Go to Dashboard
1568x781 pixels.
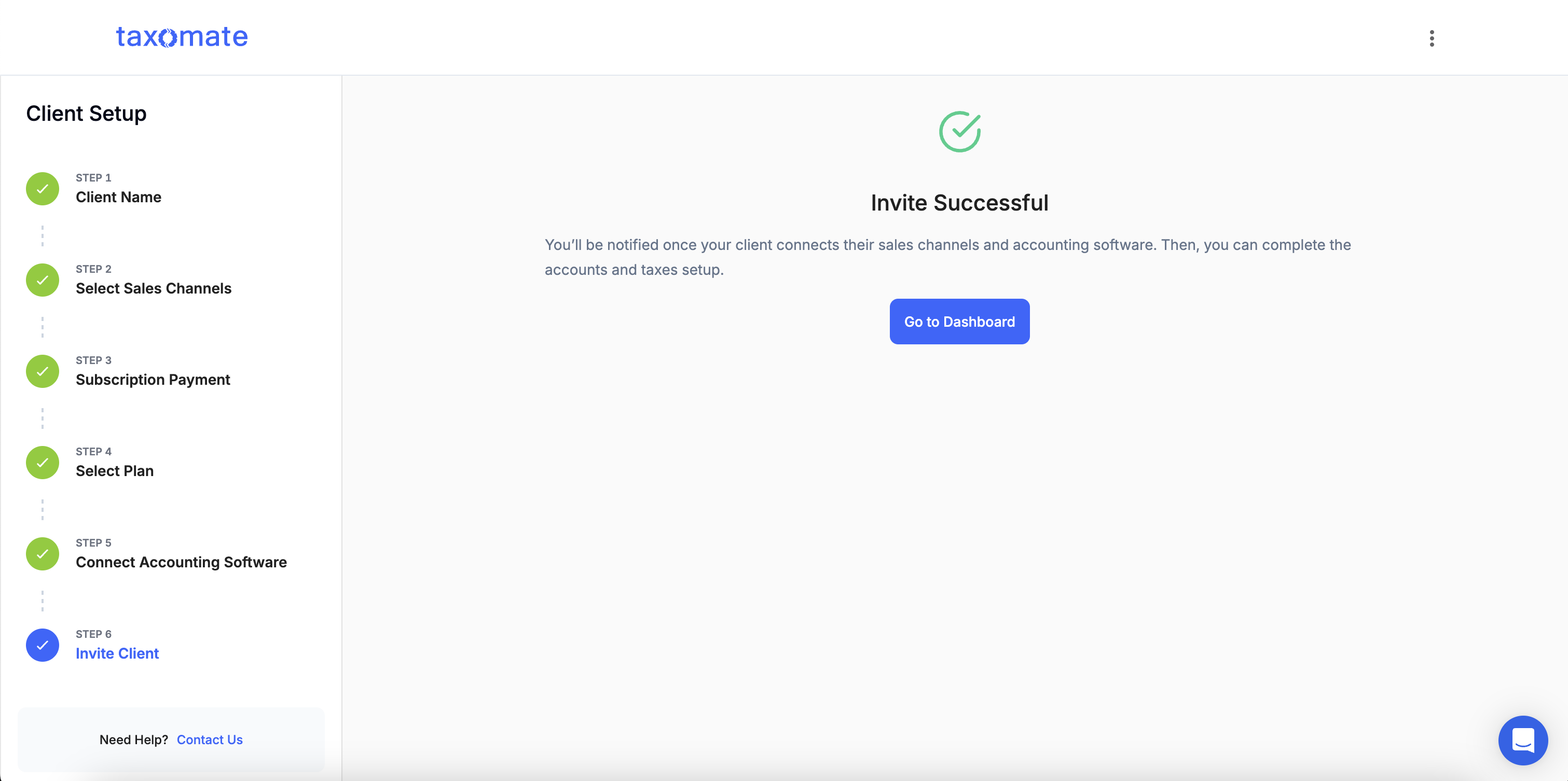coord(960,321)
